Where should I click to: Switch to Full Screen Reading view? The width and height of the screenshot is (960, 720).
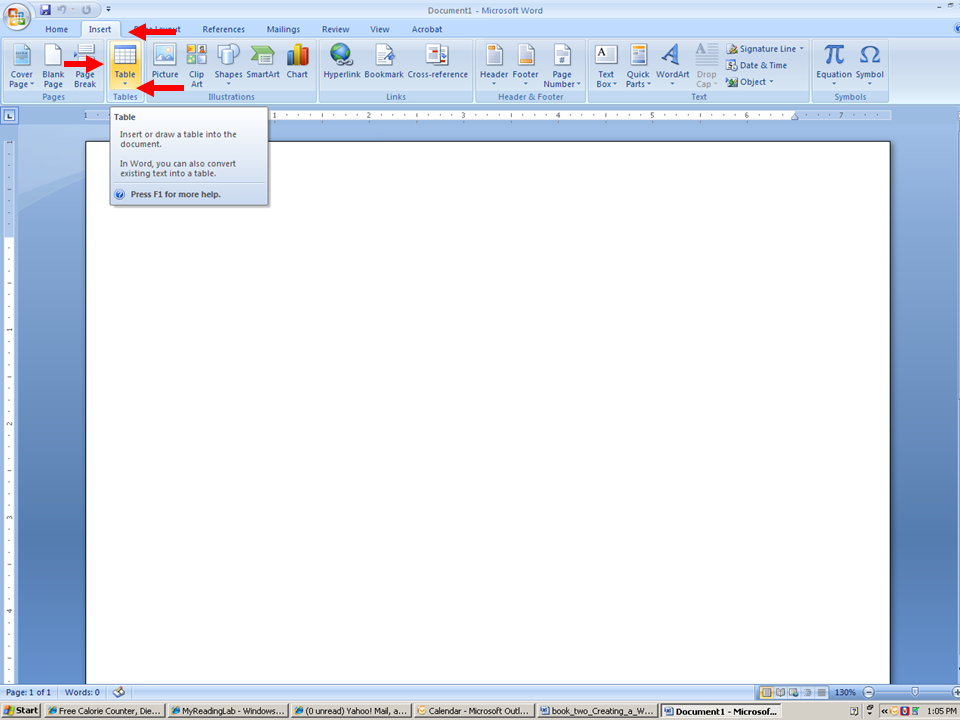click(x=780, y=692)
